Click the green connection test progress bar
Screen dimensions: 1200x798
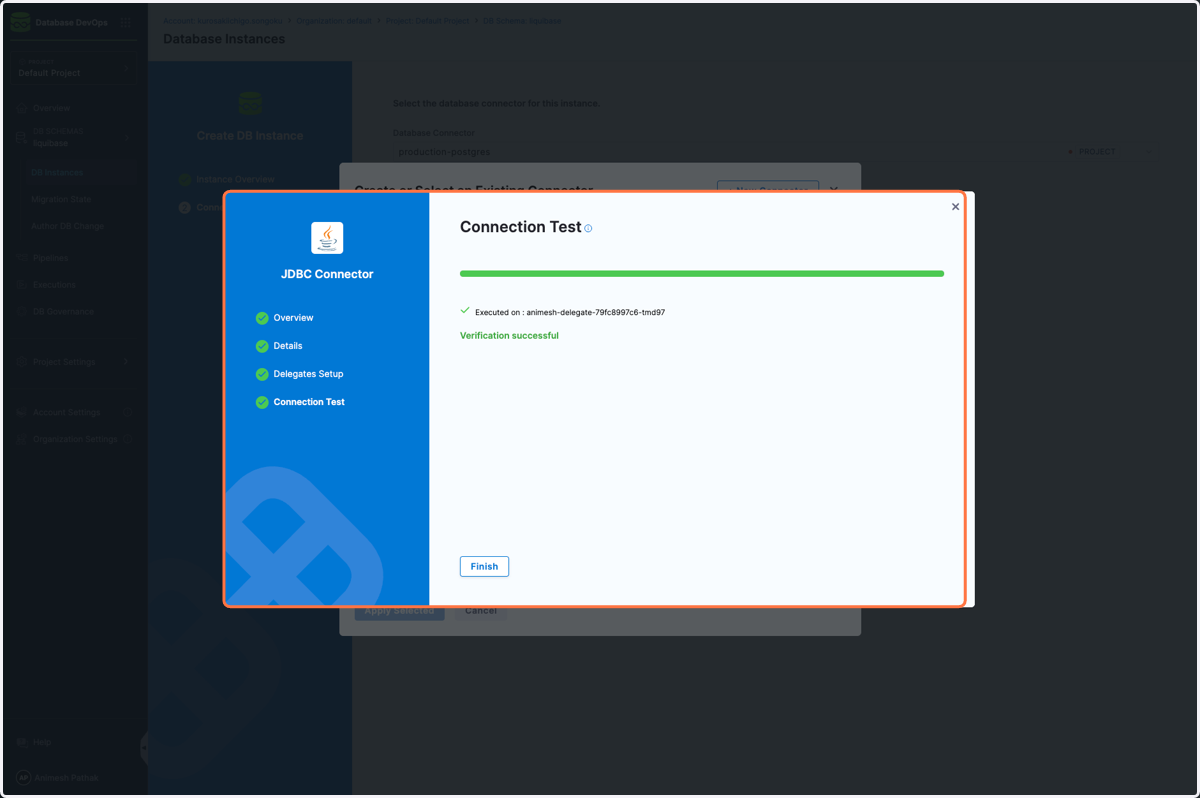(x=702, y=274)
